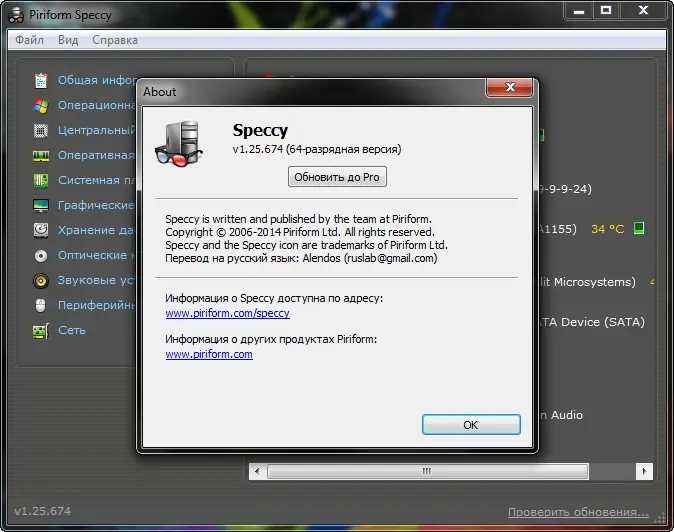Minimize the Piriform Speccy window
The height and width of the screenshot is (532, 674).
tap(579, 10)
